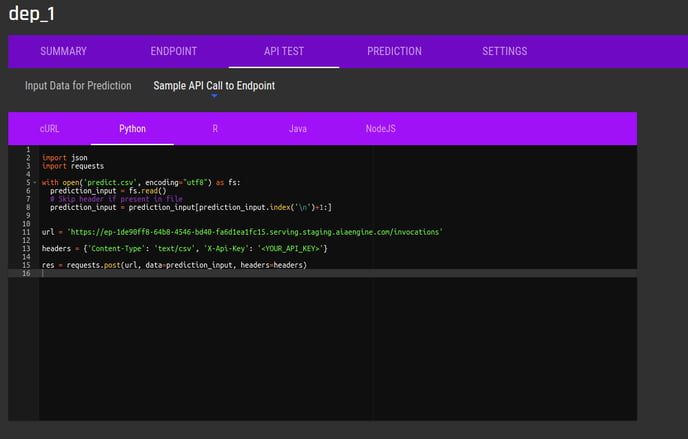Open the SUMMARY tab
This screenshot has width=688, height=439.
(64, 51)
